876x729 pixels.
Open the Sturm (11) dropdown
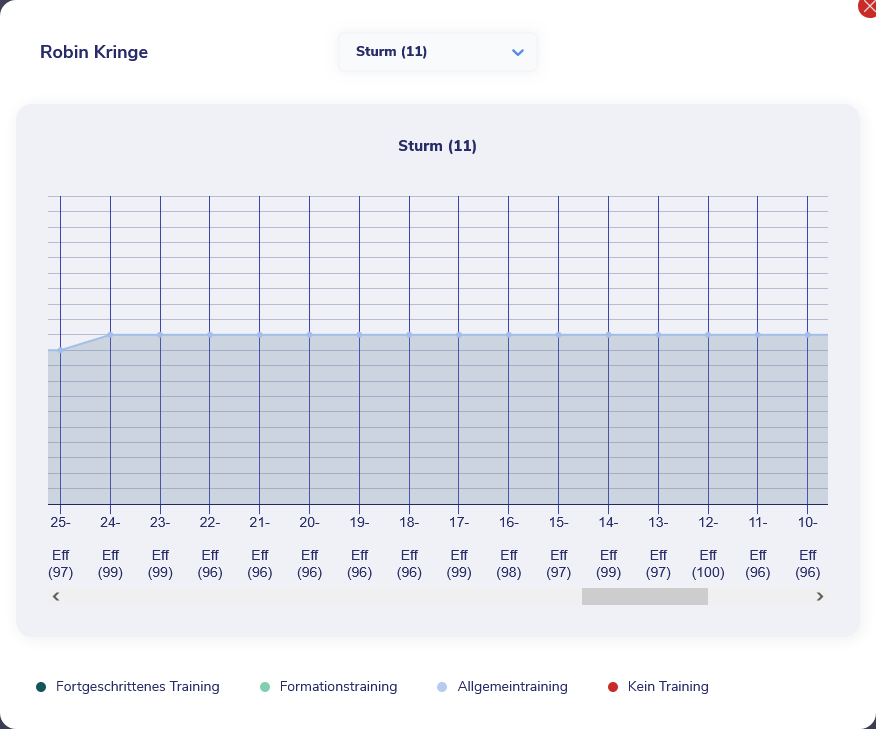pyautogui.click(x=438, y=52)
